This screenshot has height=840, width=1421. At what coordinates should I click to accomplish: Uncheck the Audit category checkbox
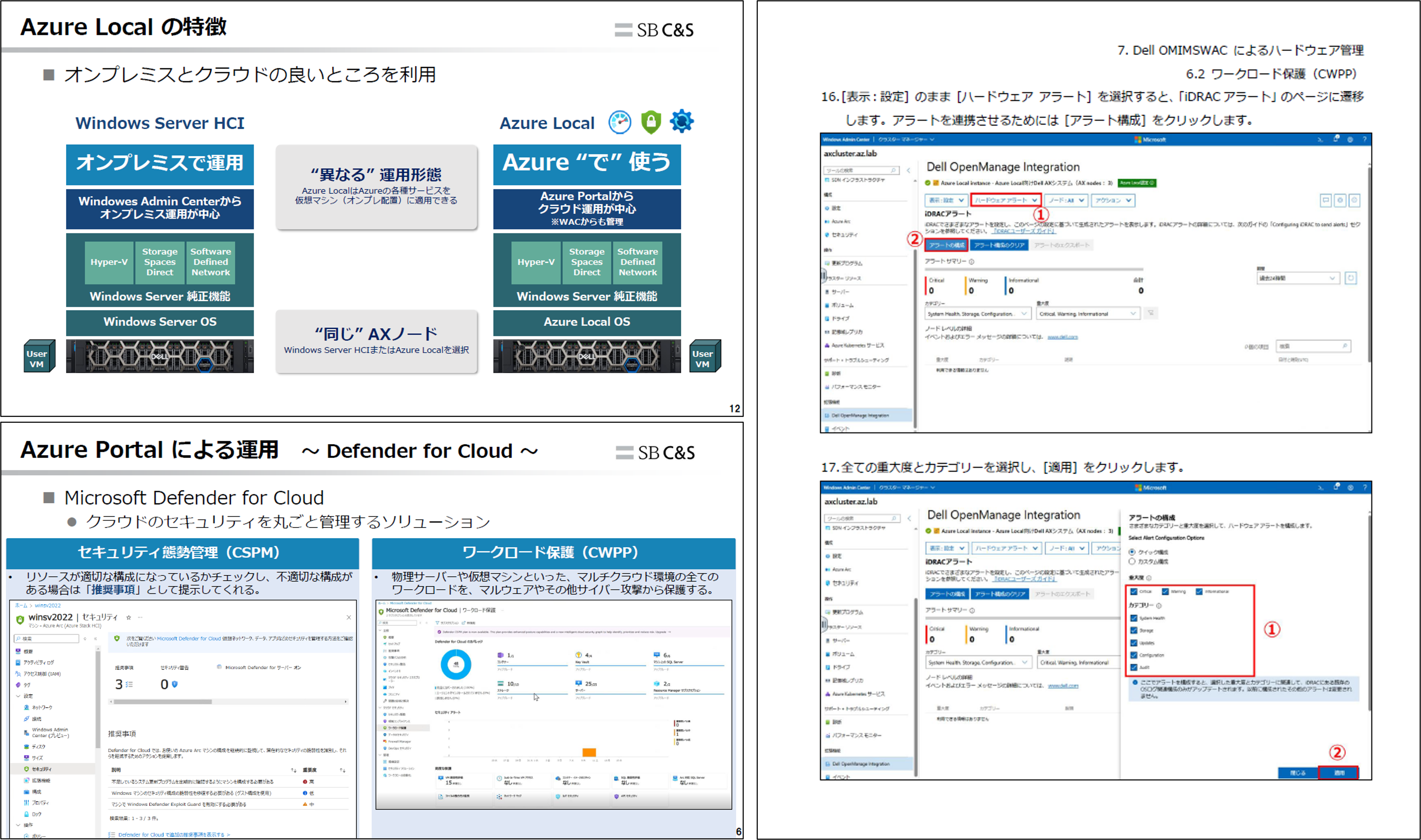click(1134, 667)
